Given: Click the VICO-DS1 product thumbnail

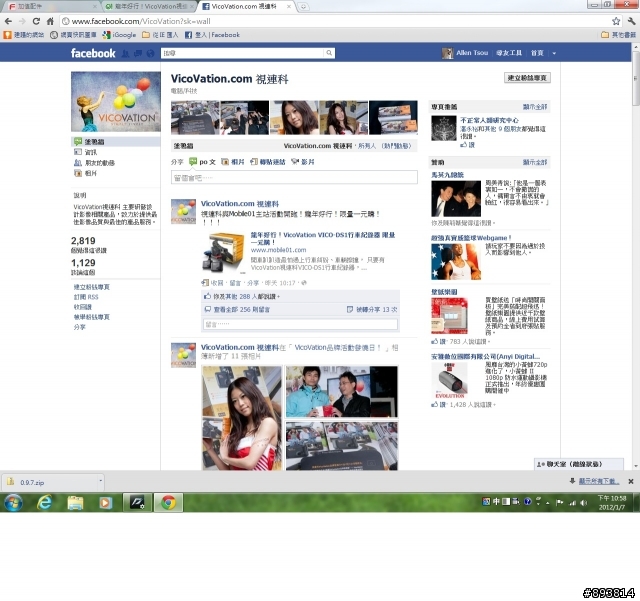Looking at the screenshot, I should point(223,253).
